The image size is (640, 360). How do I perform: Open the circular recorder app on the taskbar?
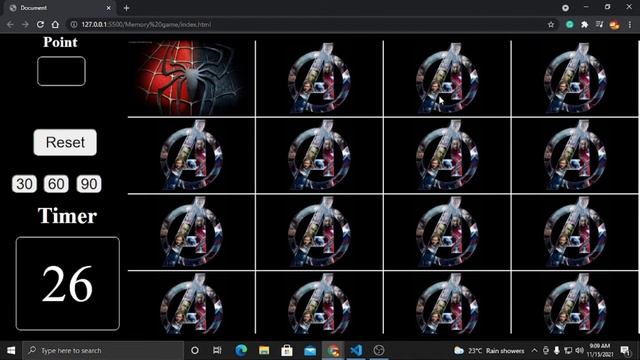[379, 350]
